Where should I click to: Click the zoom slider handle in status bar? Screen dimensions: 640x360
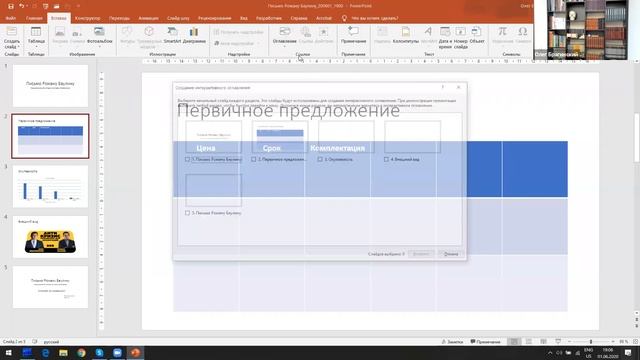[x=591, y=342]
